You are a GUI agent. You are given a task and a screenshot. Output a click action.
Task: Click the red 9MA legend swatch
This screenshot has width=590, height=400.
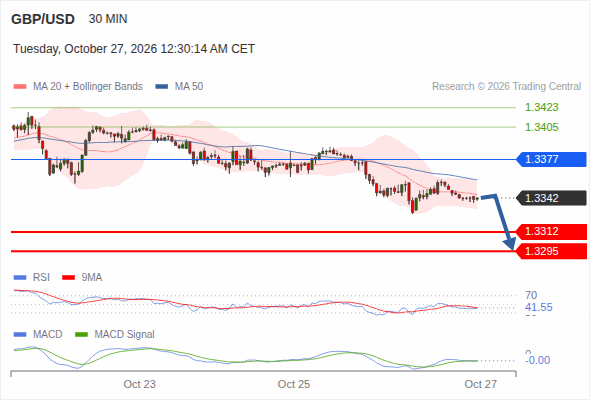[x=68, y=278]
